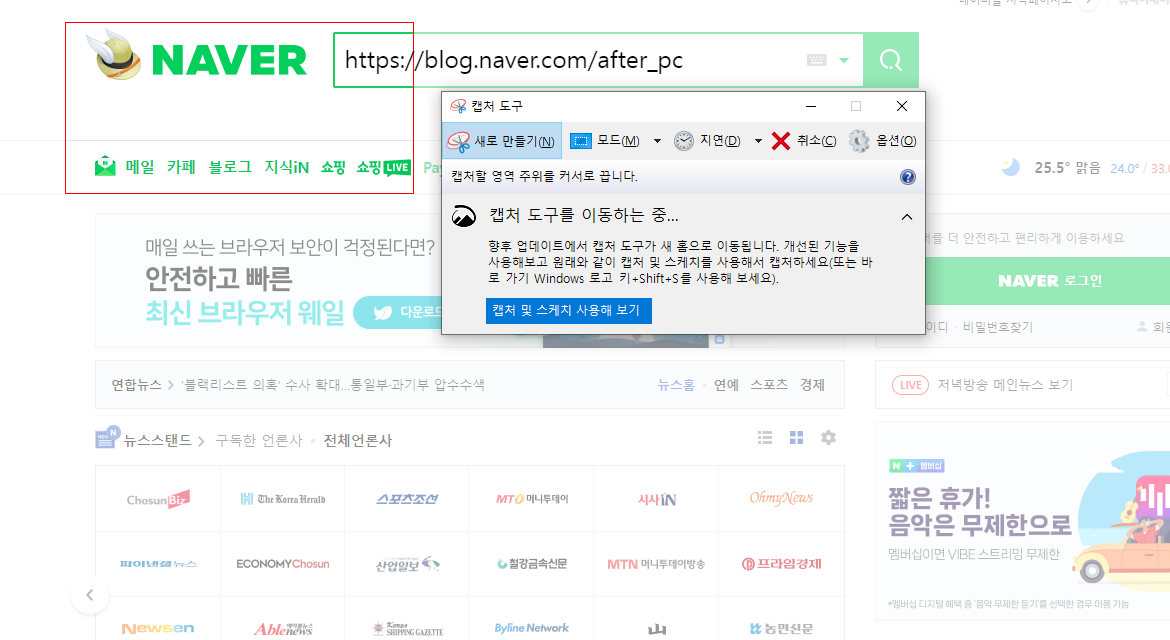This screenshot has height=640, width=1170.
Task: Click the 산업일보 press logo
Action: 407,564
